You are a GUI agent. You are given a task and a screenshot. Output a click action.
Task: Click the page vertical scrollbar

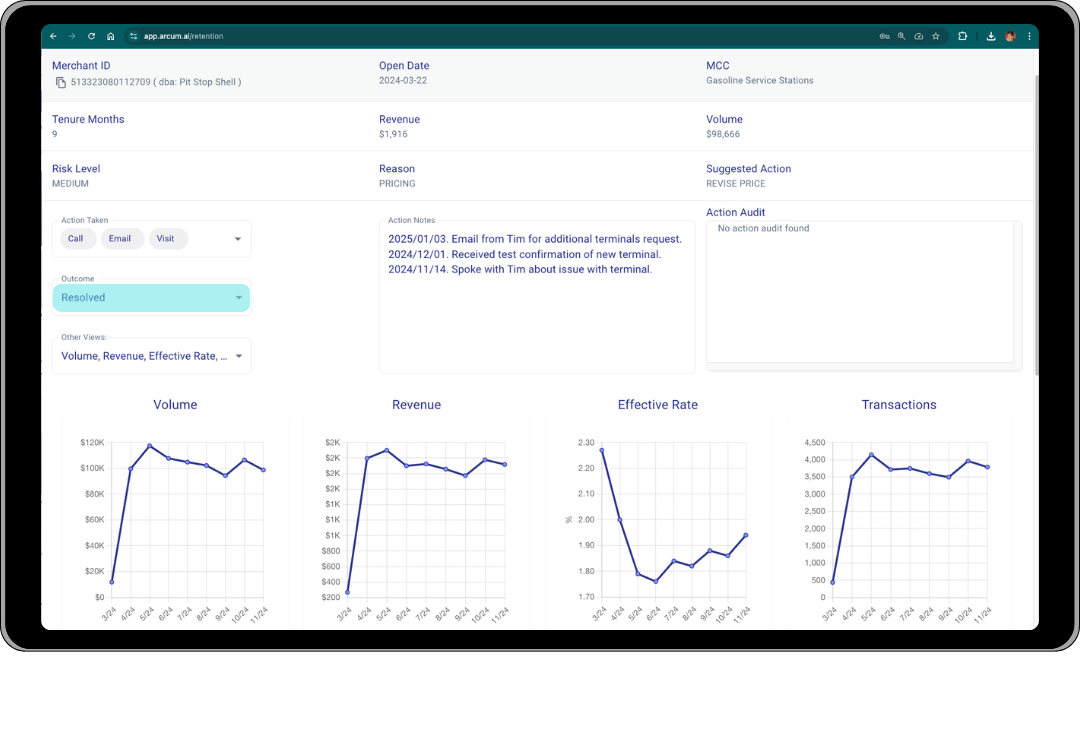point(1035,224)
